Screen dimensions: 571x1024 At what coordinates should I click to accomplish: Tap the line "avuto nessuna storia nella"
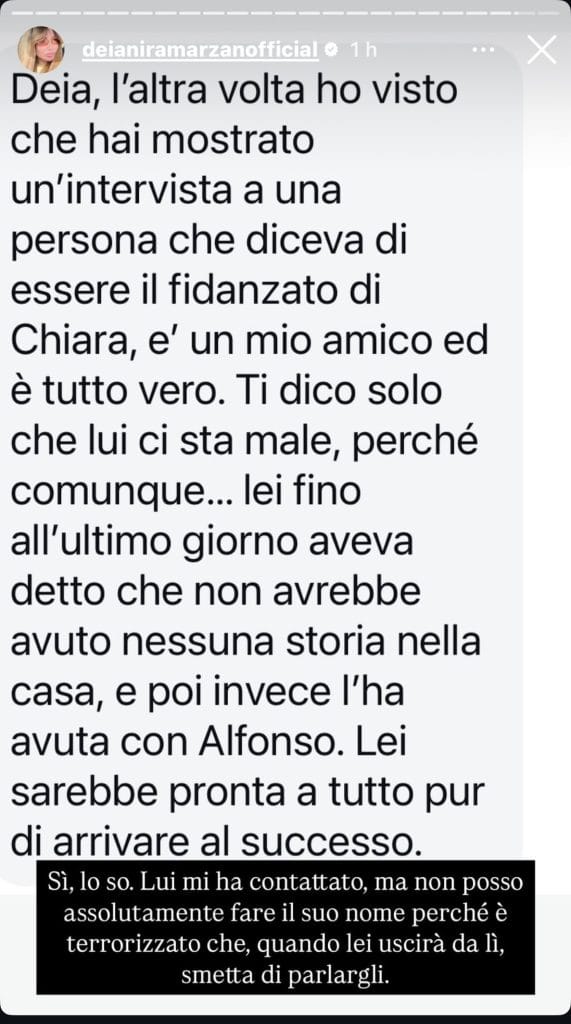coord(246,642)
